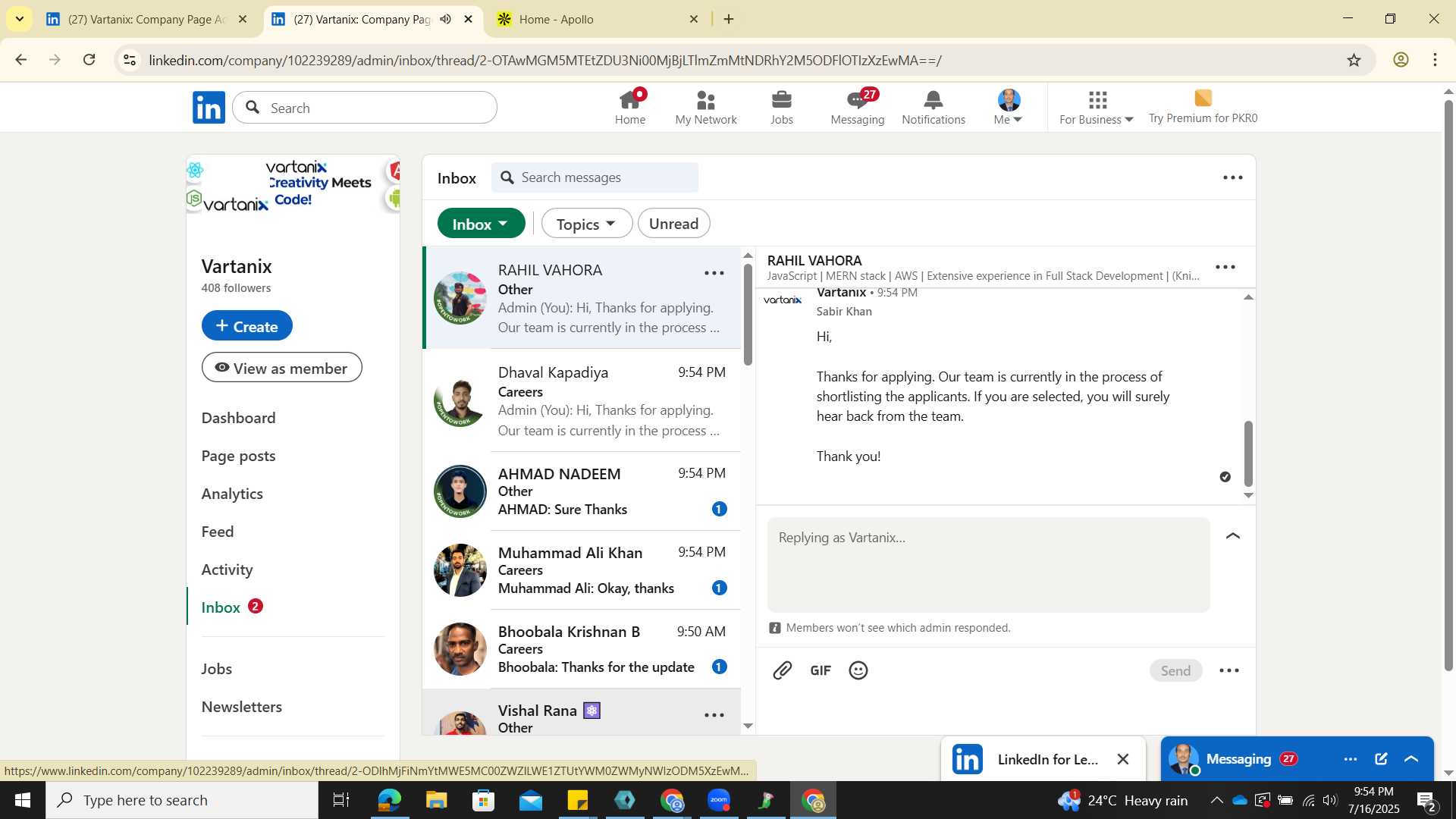Show hidden system tray icons
This screenshot has height=819, width=1456.
[1216, 800]
